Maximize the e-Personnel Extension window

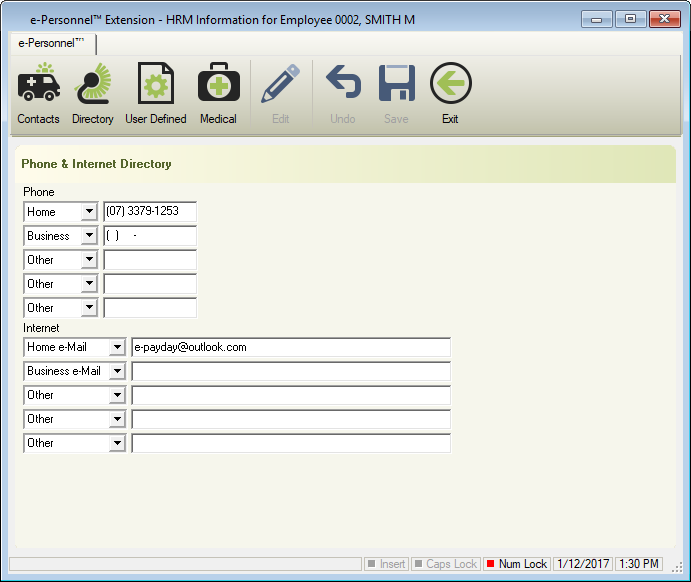[x=630, y=19]
